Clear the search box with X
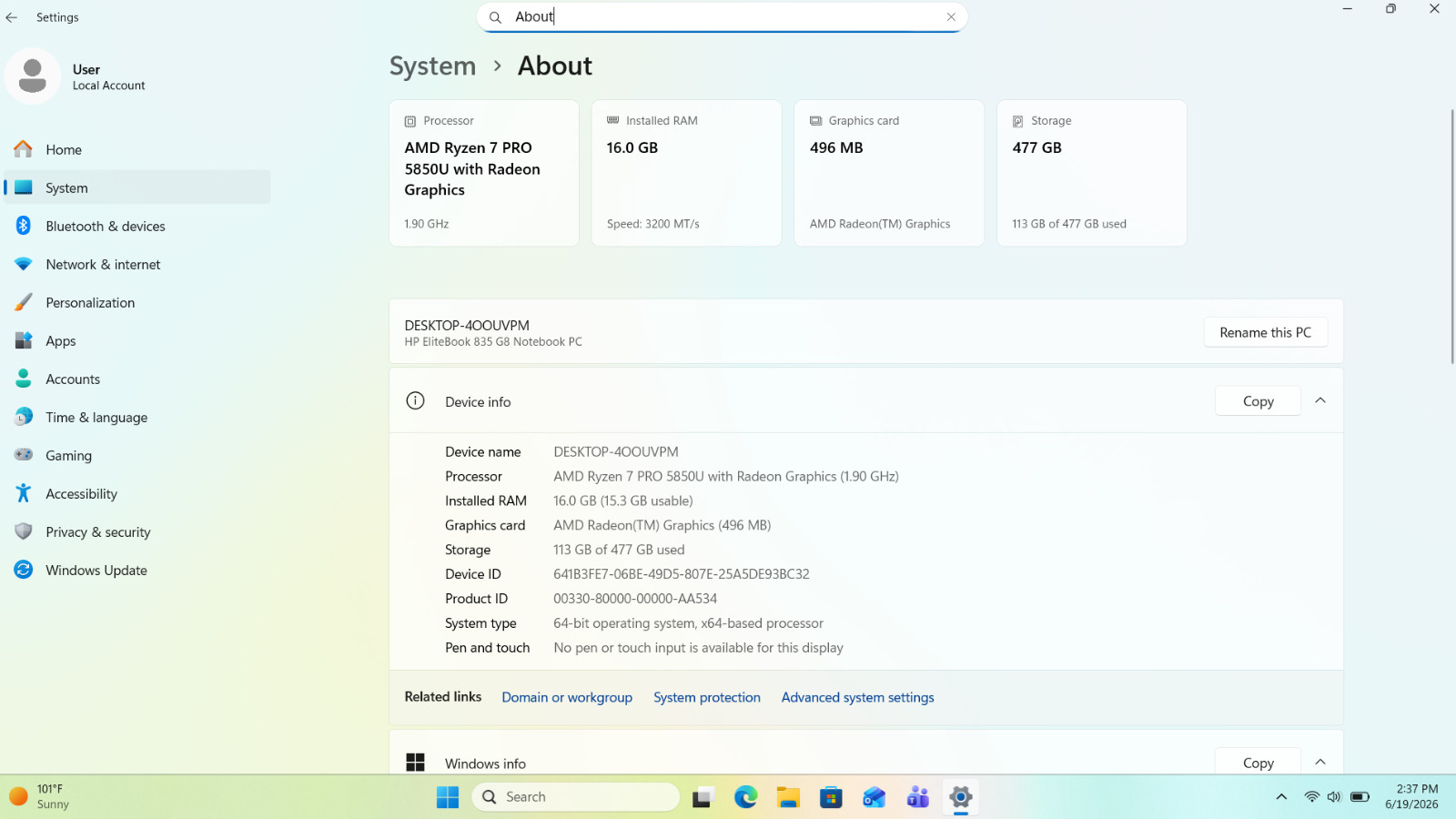1456x819 pixels. 951,17
